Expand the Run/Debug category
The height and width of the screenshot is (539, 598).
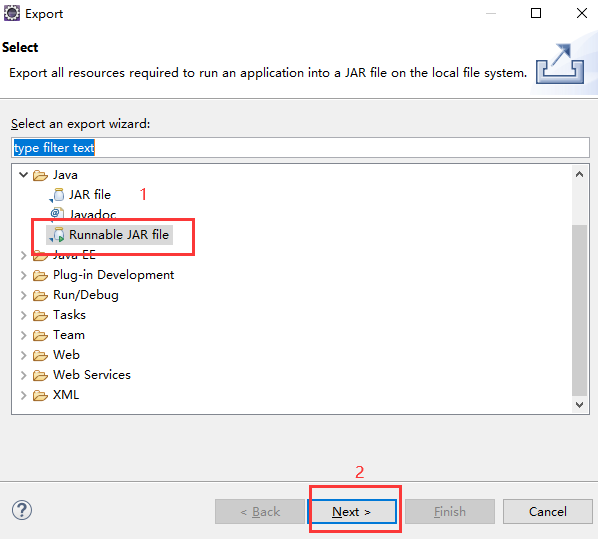pyautogui.click(x=24, y=295)
